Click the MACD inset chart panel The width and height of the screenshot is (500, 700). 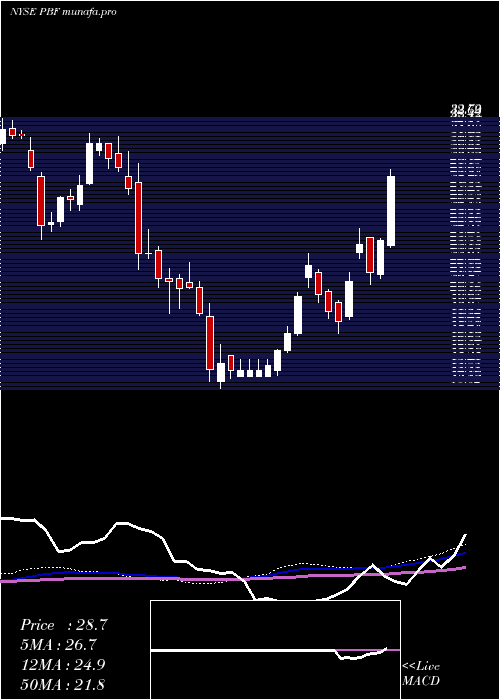coord(275,650)
